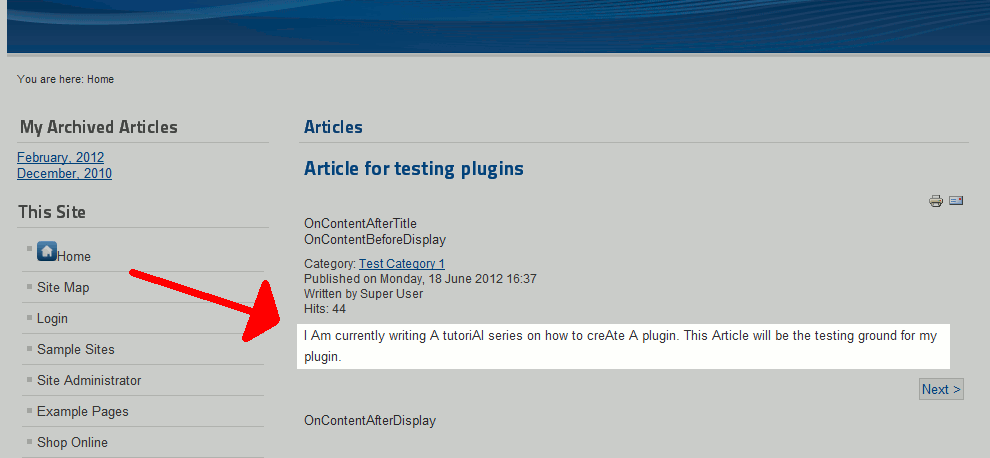This screenshot has width=990, height=458.
Task: Click the Home text menu item
Action: click(x=74, y=257)
